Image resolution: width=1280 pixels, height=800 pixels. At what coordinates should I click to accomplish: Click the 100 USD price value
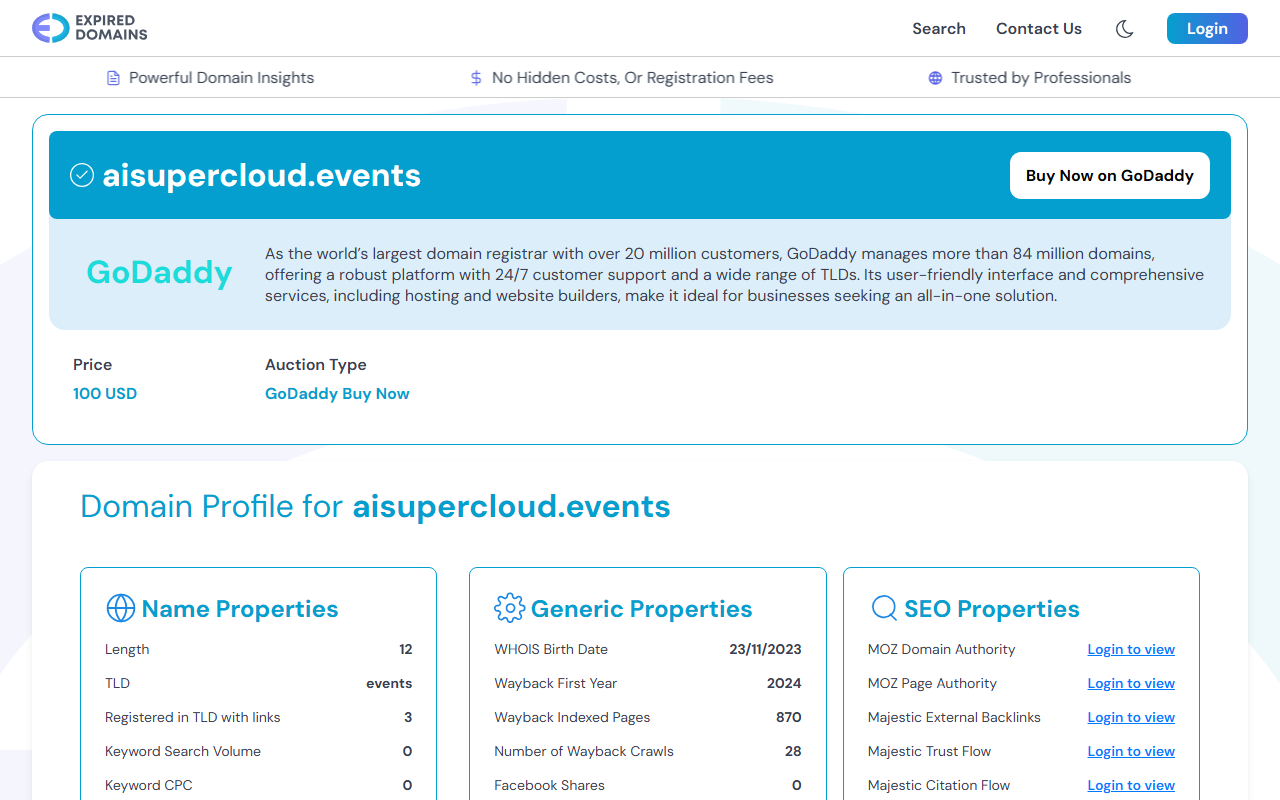105,394
